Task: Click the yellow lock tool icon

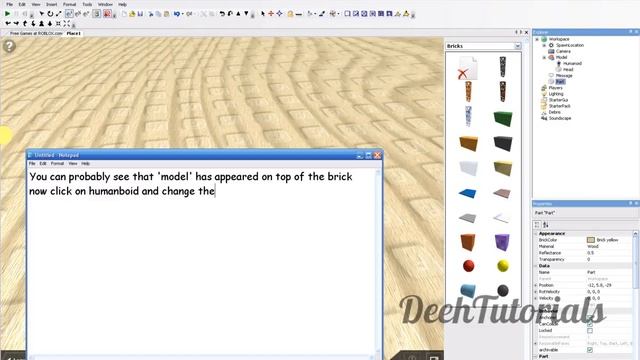Action: (290, 14)
